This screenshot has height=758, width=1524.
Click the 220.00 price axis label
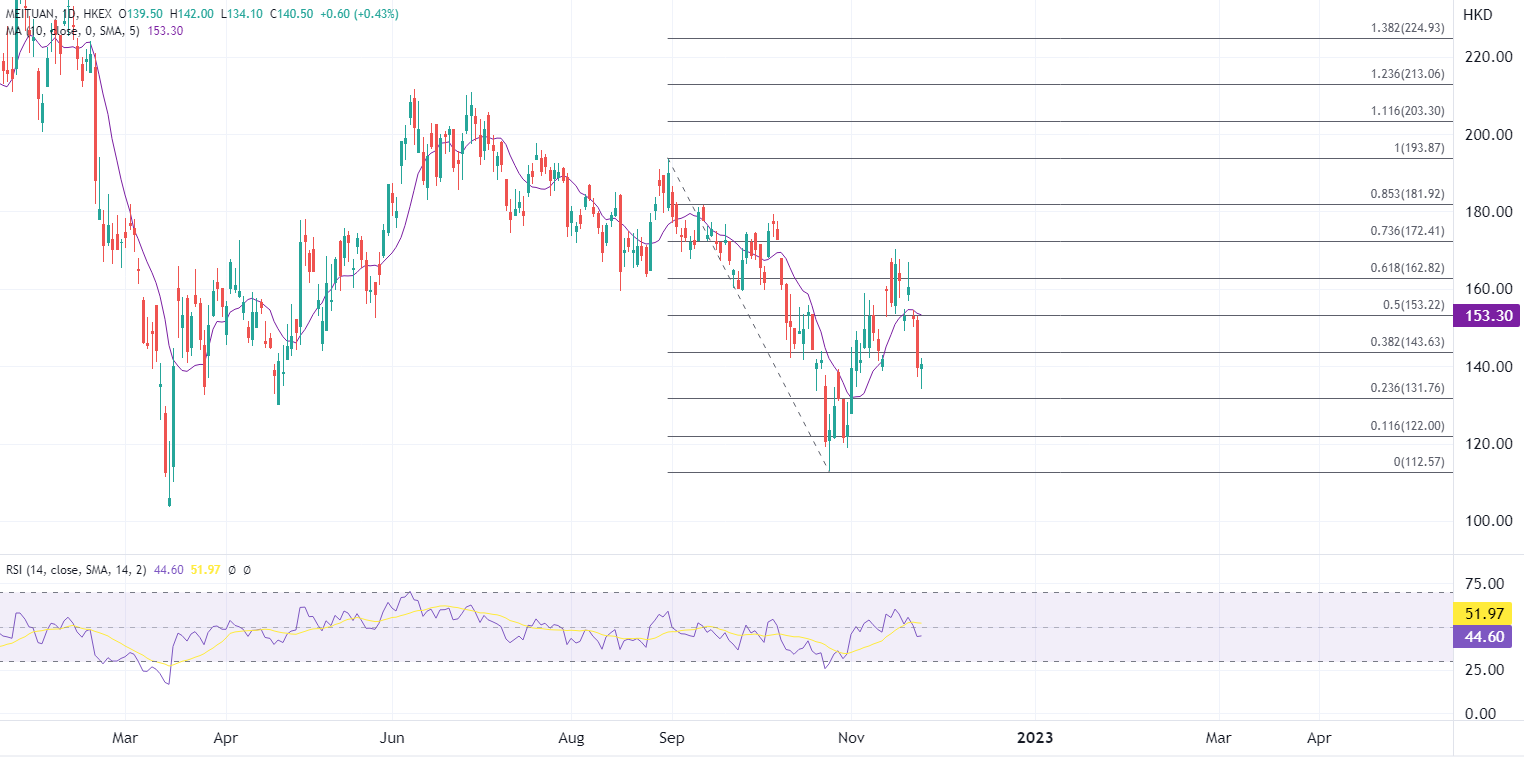tap(1488, 57)
